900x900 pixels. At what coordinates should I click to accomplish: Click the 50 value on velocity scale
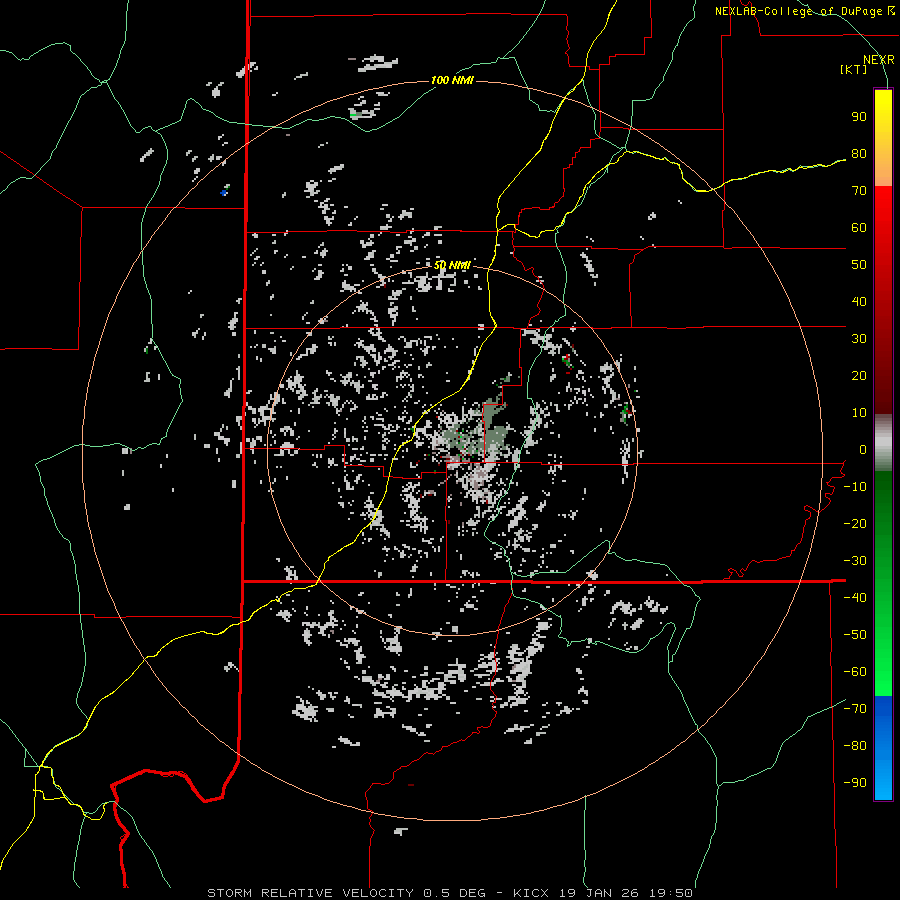click(x=859, y=265)
